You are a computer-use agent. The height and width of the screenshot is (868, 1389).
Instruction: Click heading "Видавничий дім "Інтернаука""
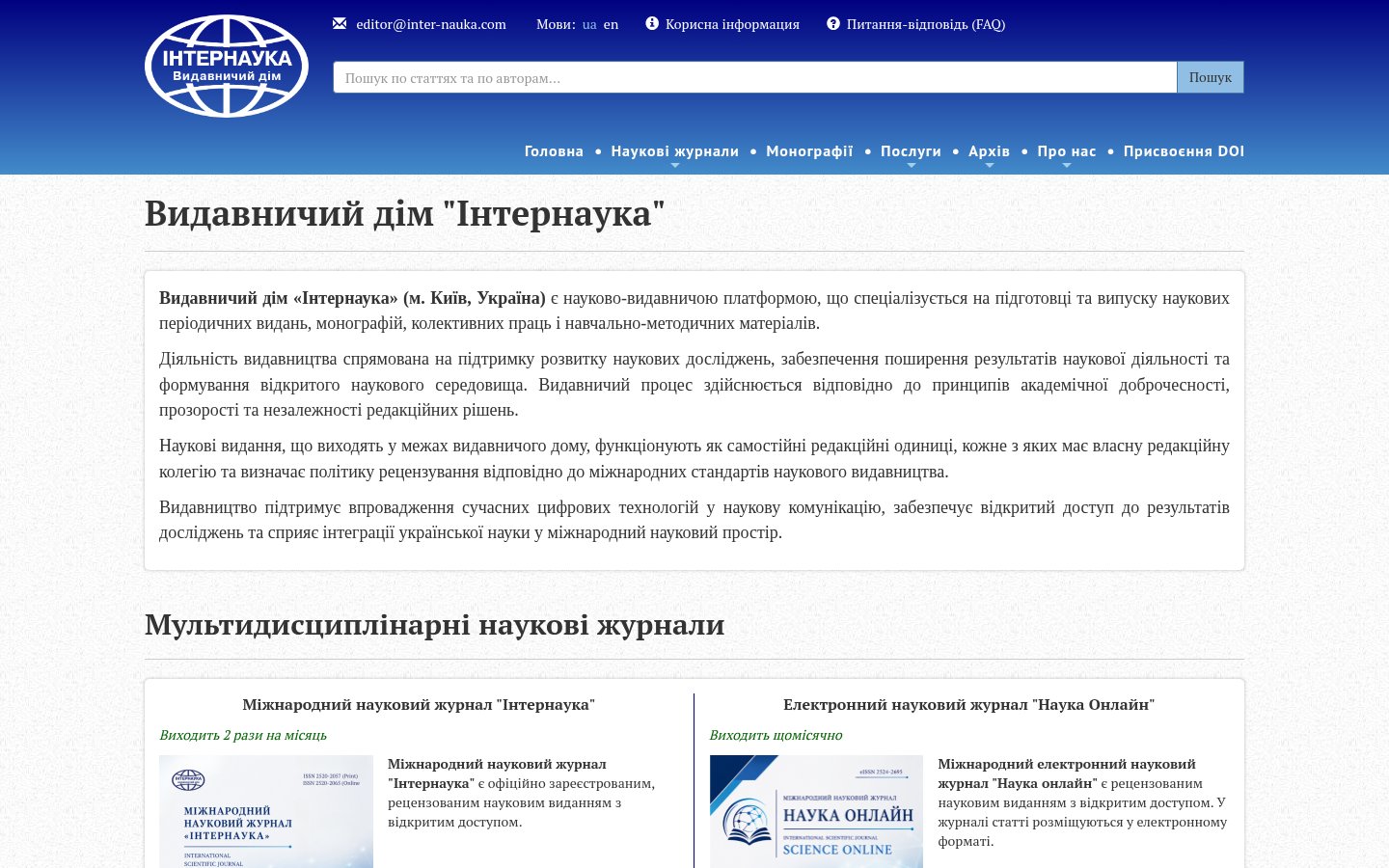pyautogui.click(x=405, y=213)
